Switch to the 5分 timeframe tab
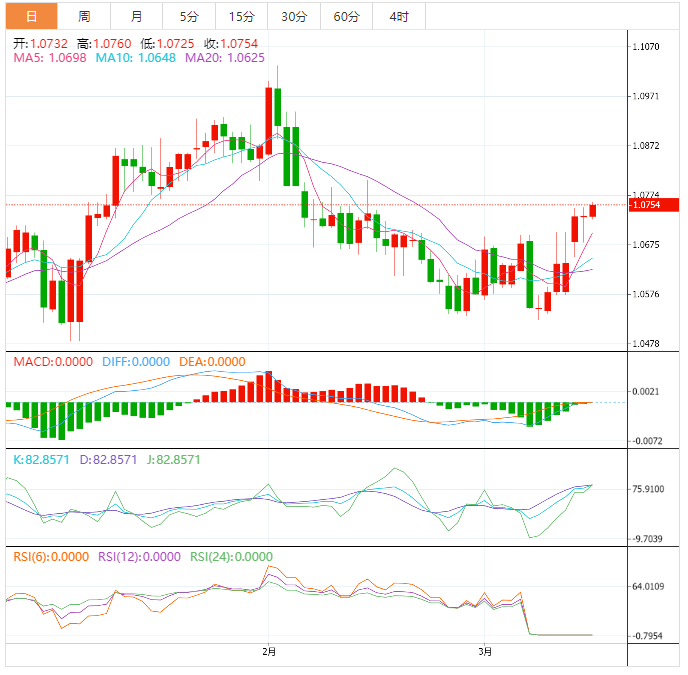Screen dimensions: 688x675 pos(188,16)
